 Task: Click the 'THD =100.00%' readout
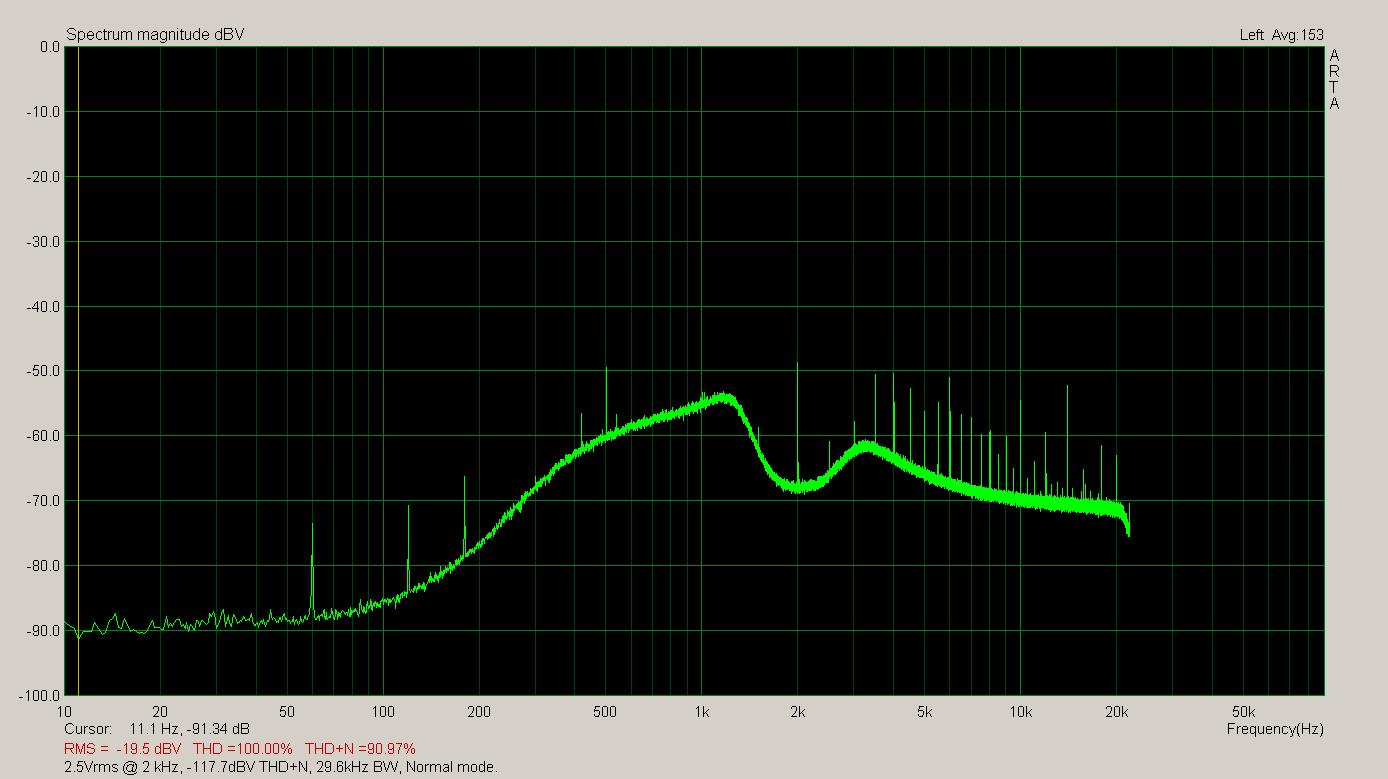243,748
